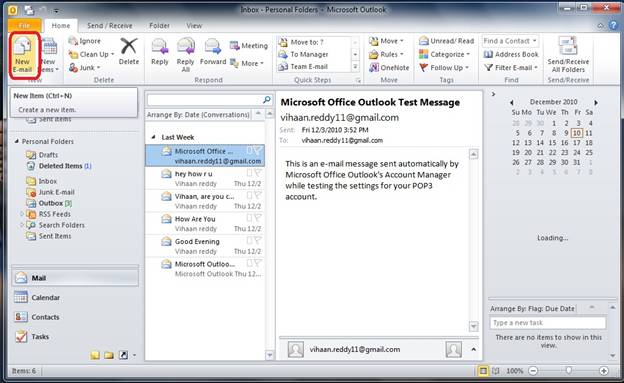Expand the Search Folders node
Screen dimensions: 624x383
(21, 225)
